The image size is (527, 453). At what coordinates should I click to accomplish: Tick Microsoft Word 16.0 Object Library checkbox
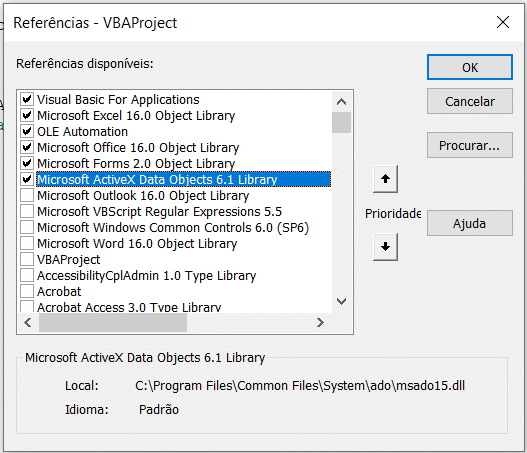click(27, 243)
